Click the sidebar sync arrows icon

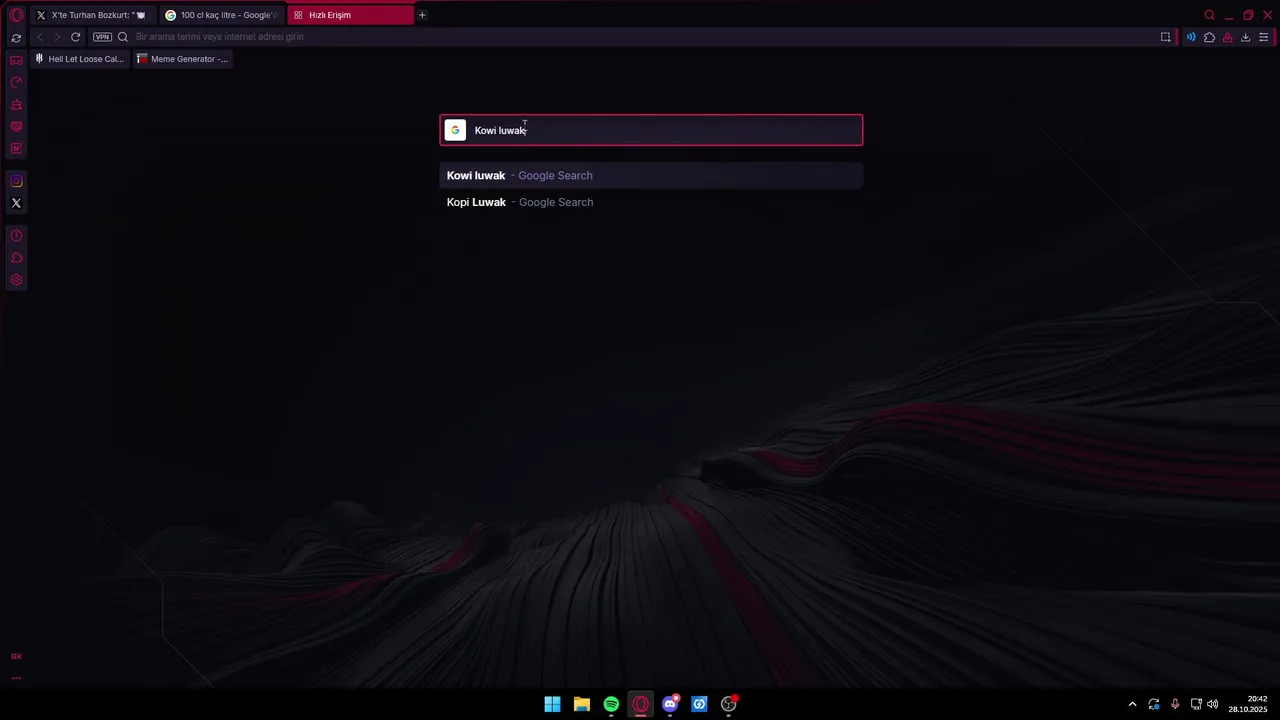[16, 38]
